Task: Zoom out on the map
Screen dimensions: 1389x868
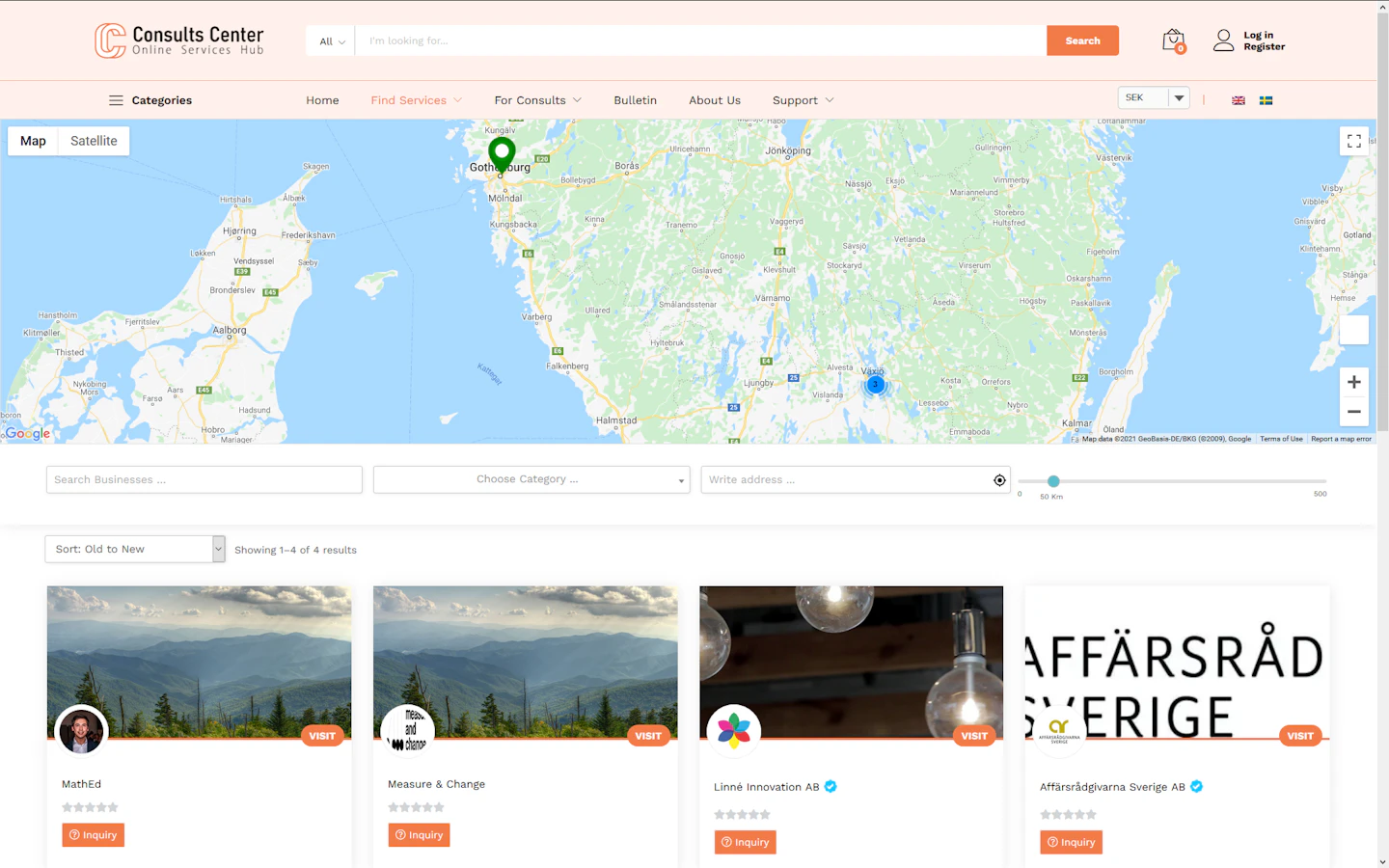Action: pyautogui.click(x=1354, y=412)
